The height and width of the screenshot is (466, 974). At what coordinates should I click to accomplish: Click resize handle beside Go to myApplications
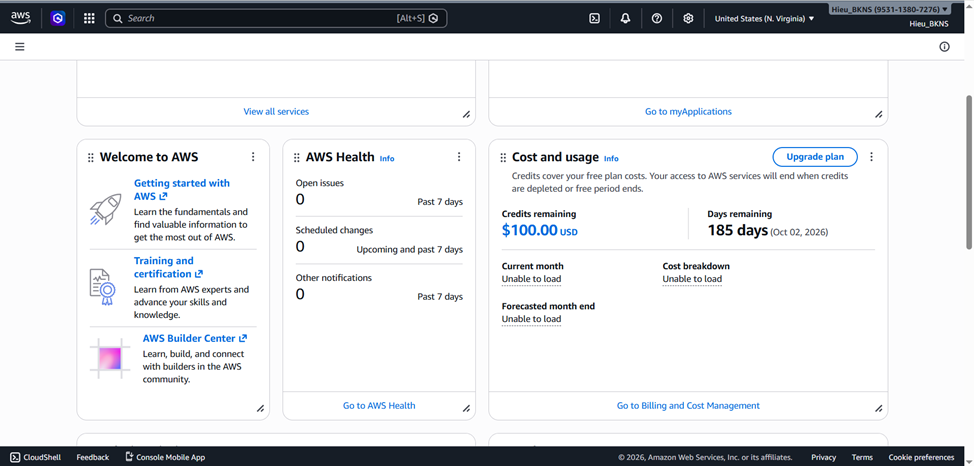click(x=878, y=114)
